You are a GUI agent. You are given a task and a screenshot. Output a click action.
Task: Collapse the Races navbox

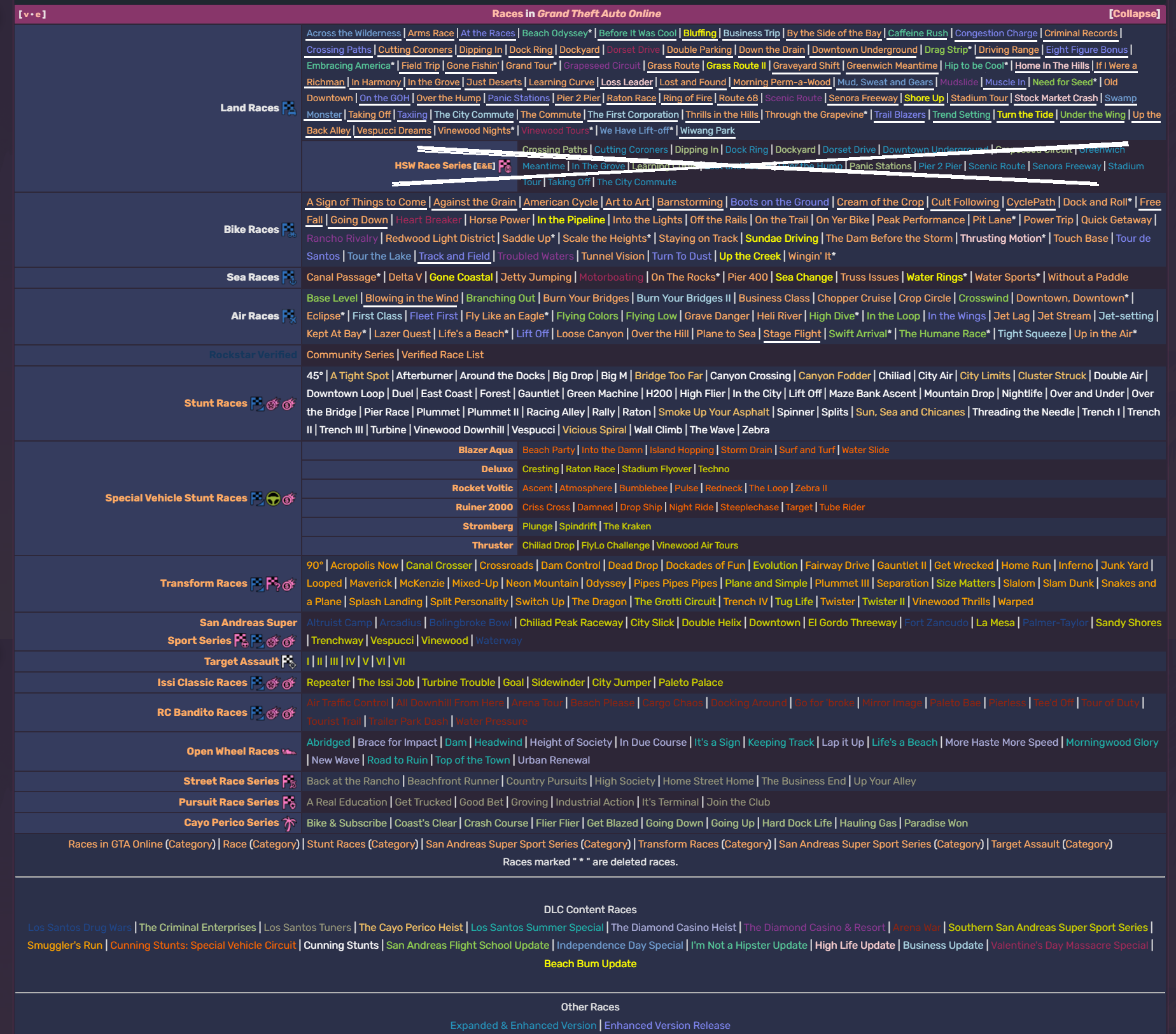tap(1134, 14)
